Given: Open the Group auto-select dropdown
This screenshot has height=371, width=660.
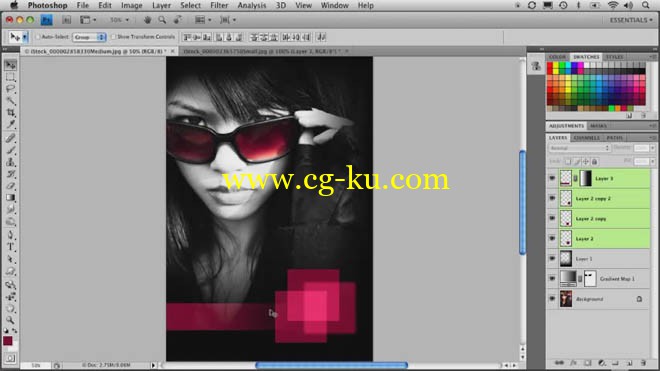Looking at the screenshot, I should (x=89, y=37).
